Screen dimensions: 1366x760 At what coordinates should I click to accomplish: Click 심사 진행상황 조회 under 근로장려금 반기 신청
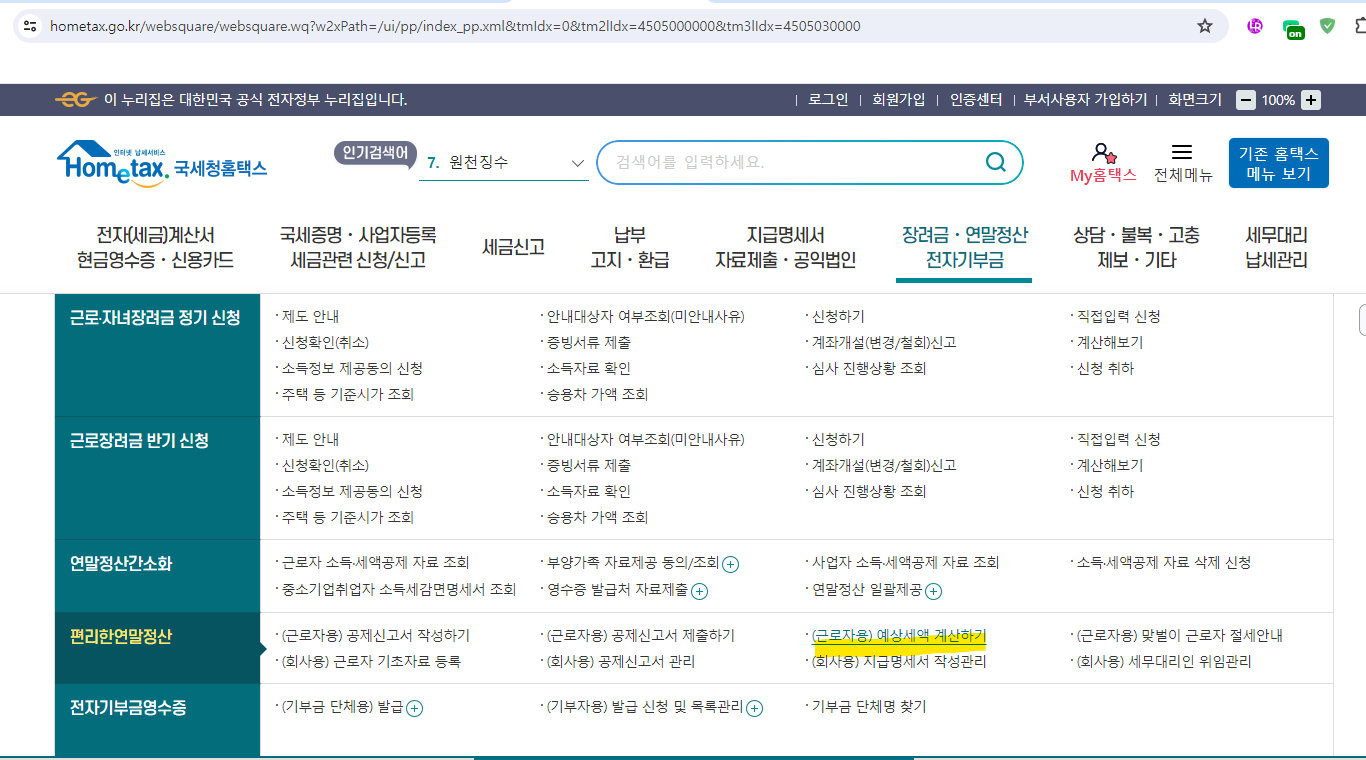(x=869, y=492)
